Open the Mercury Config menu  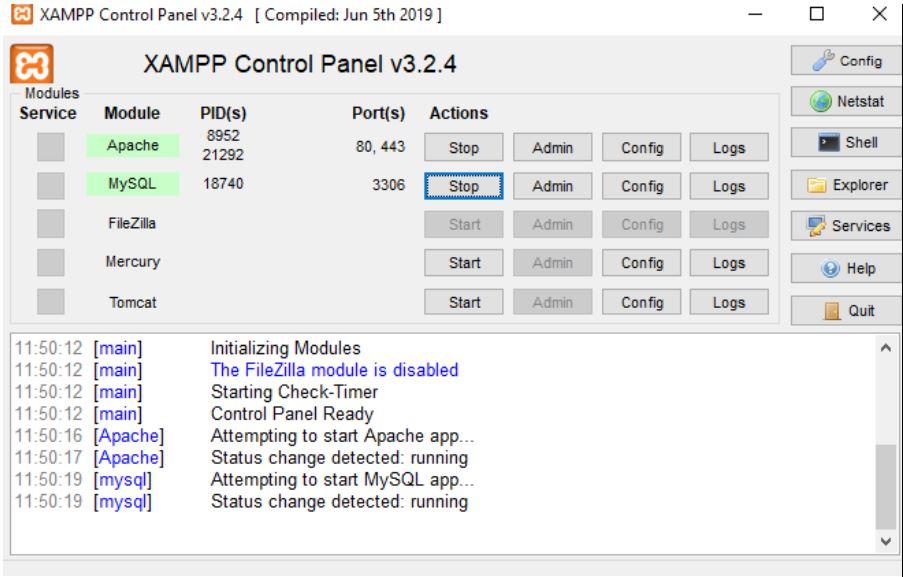tap(642, 263)
